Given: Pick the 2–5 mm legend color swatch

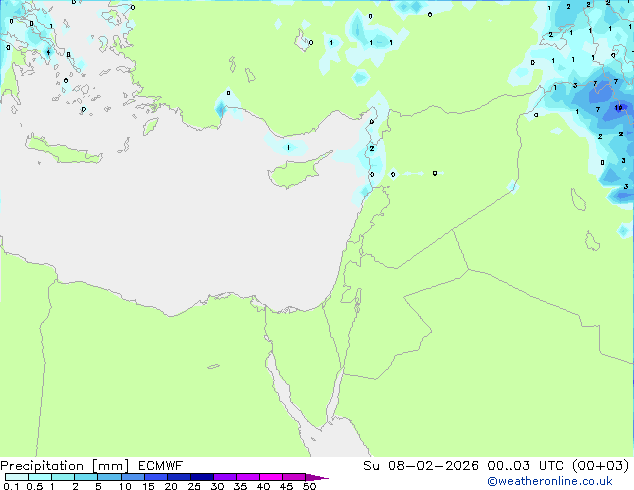Looking at the screenshot, I should (86, 477).
